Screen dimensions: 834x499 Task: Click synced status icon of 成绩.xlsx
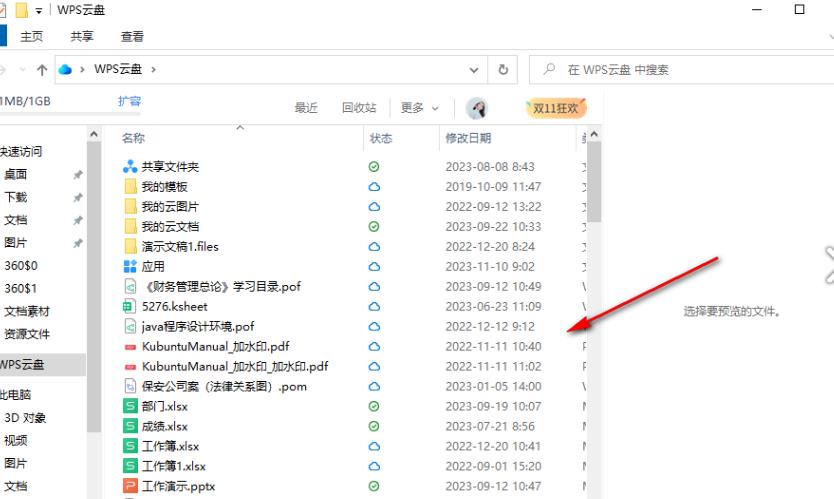374,426
